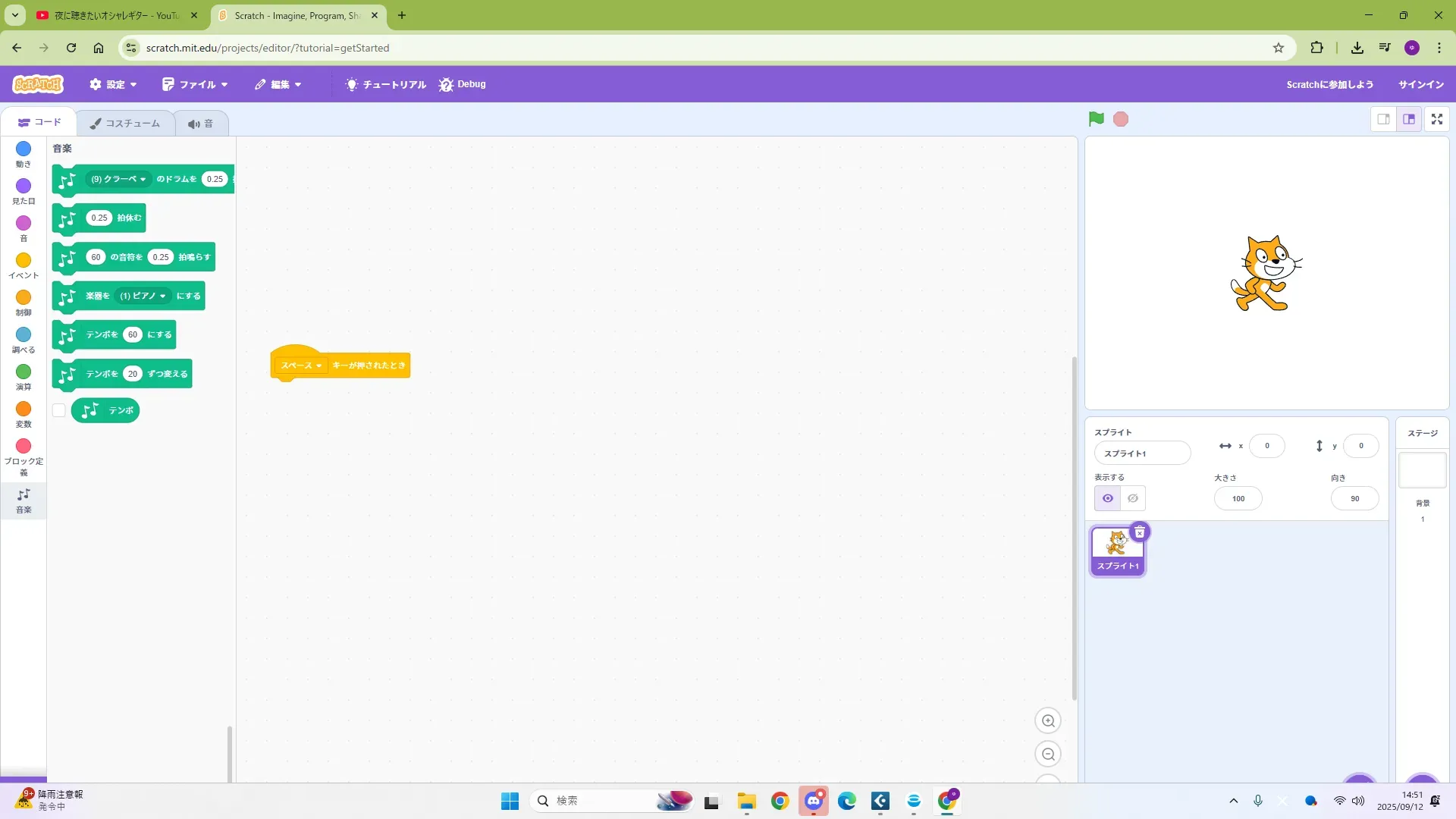Open the スペース key dropdown
The image size is (1456, 819).
302,366
